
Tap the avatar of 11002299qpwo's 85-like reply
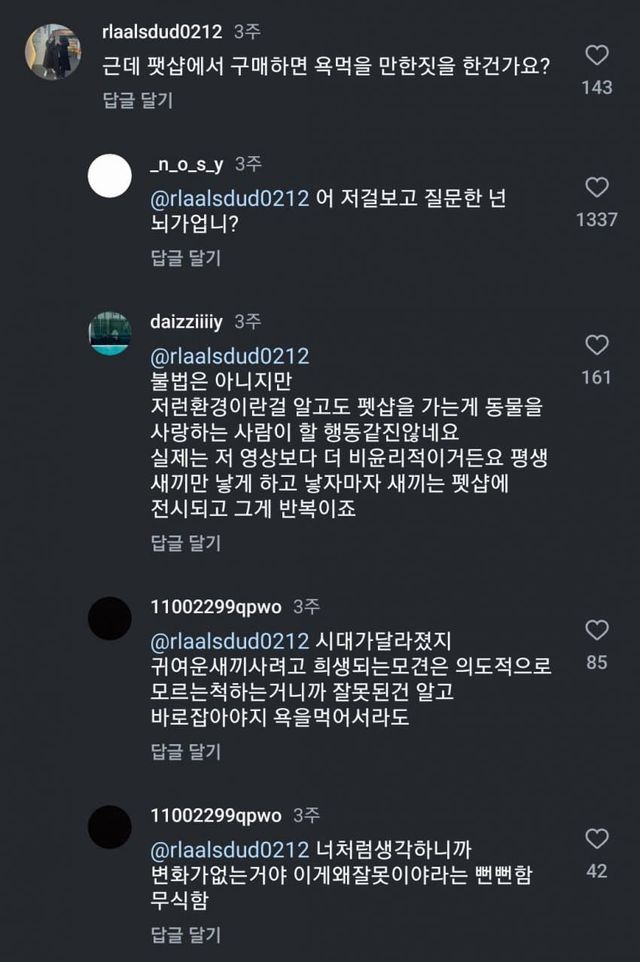pyautogui.click(x=110, y=619)
